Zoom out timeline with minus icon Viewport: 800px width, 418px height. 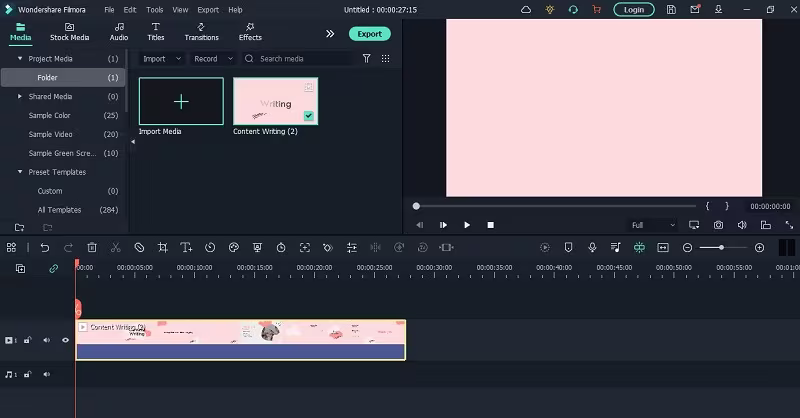coord(687,248)
